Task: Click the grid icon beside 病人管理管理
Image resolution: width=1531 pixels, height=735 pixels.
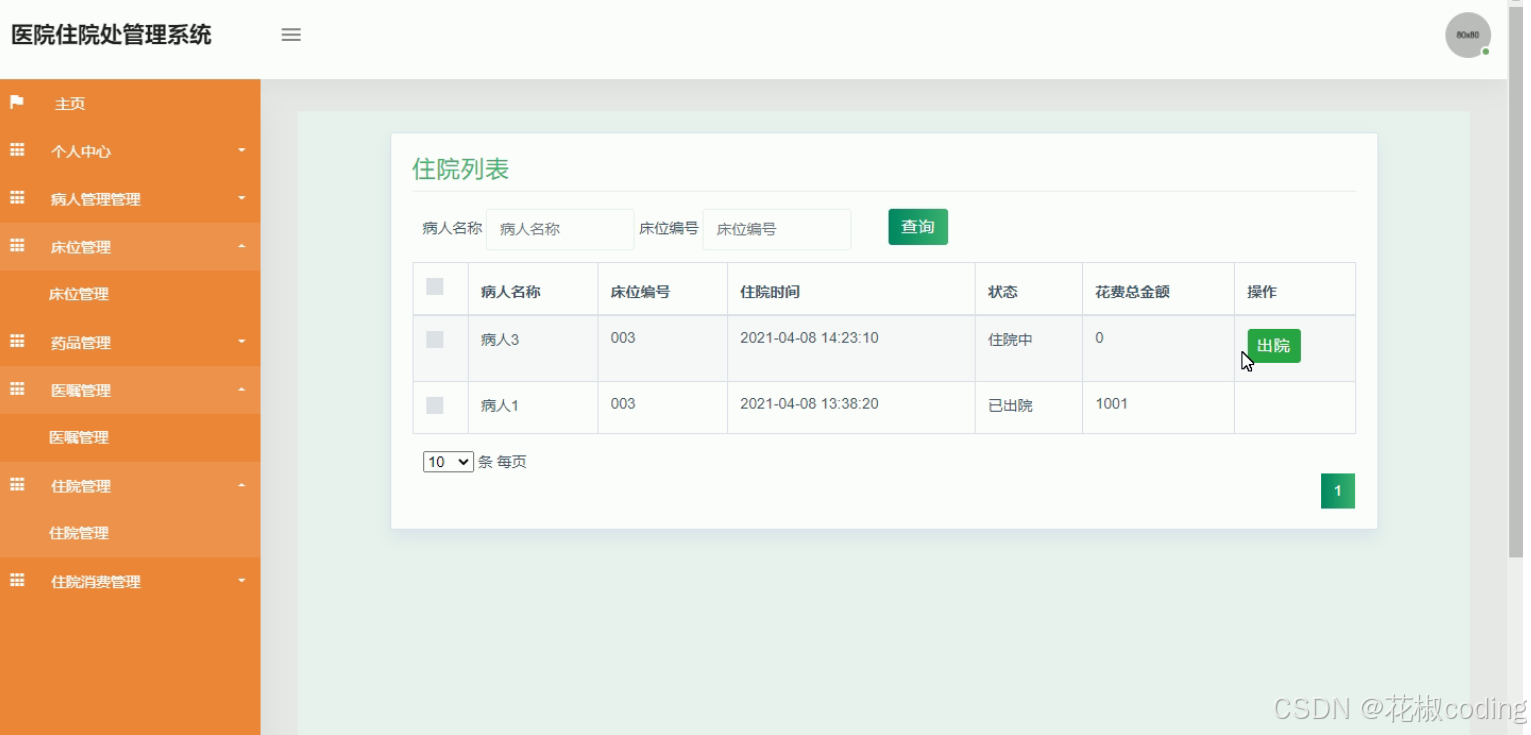Action: 15,198
